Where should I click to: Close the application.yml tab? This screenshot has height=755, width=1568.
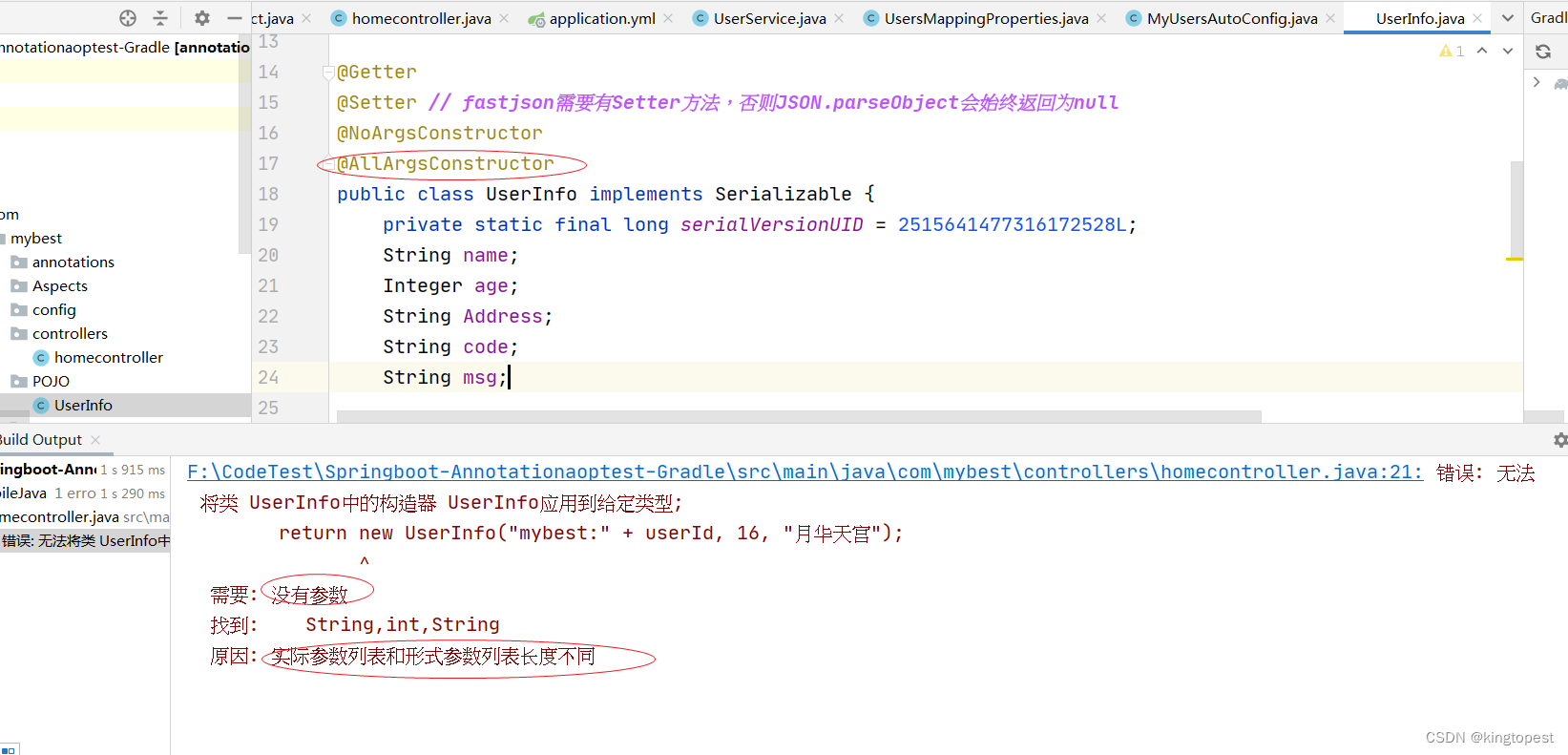point(668,18)
